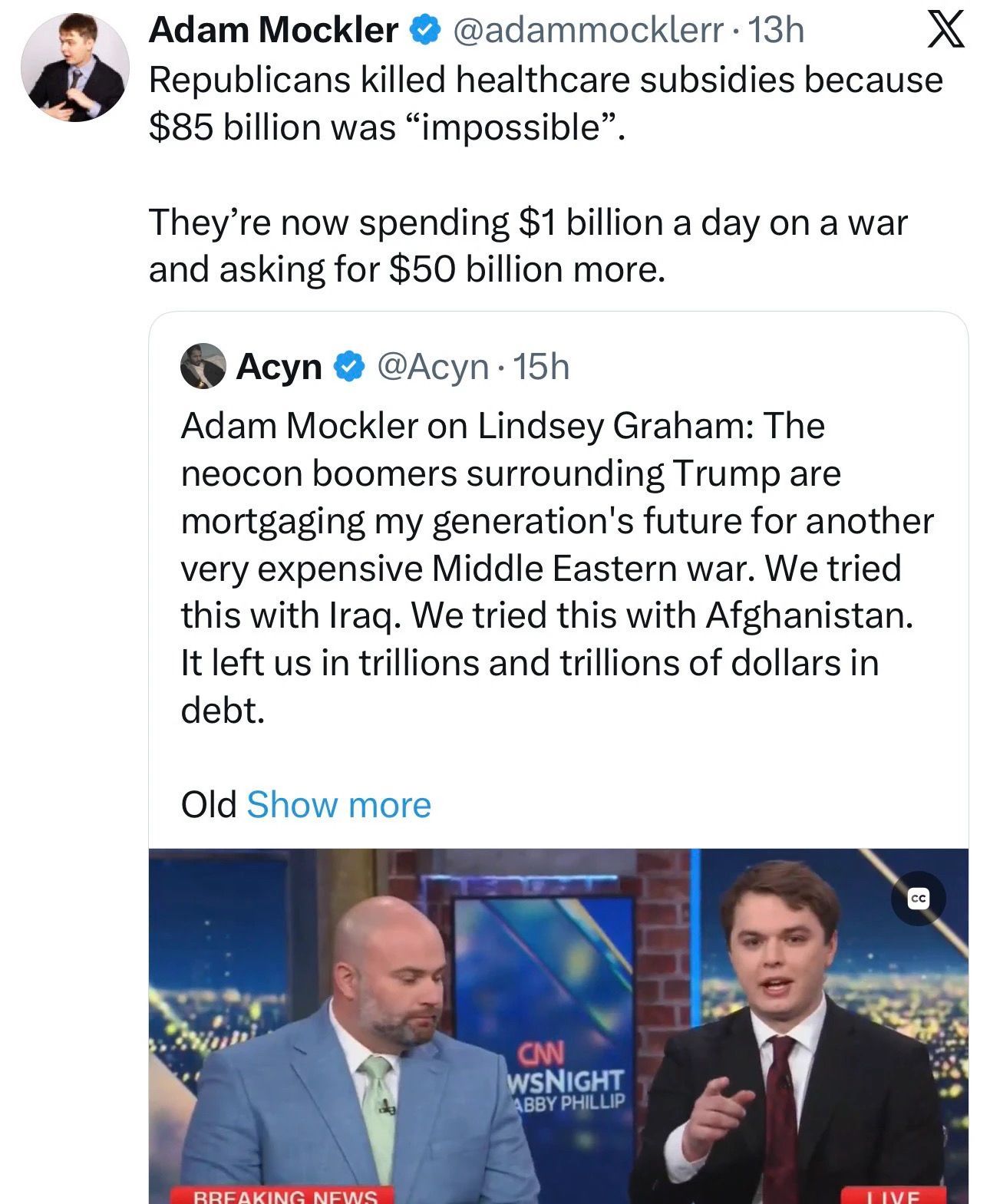This screenshot has height=1204, width=990.
Task: Expand quoted tweet with Show more
Action: pyautogui.click(x=338, y=805)
